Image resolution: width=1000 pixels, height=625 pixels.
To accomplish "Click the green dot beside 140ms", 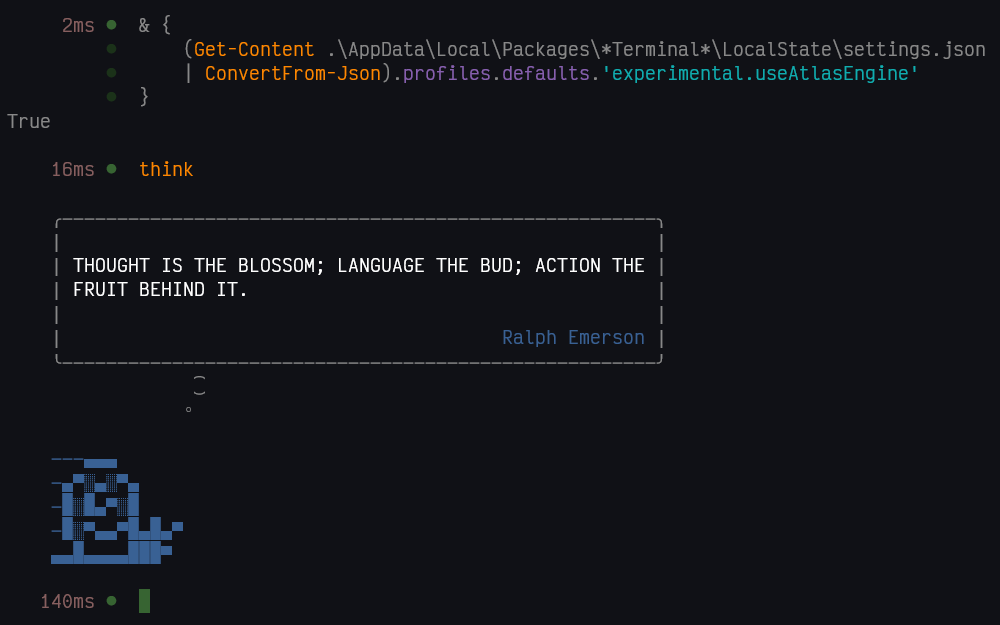I will coord(111,601).
